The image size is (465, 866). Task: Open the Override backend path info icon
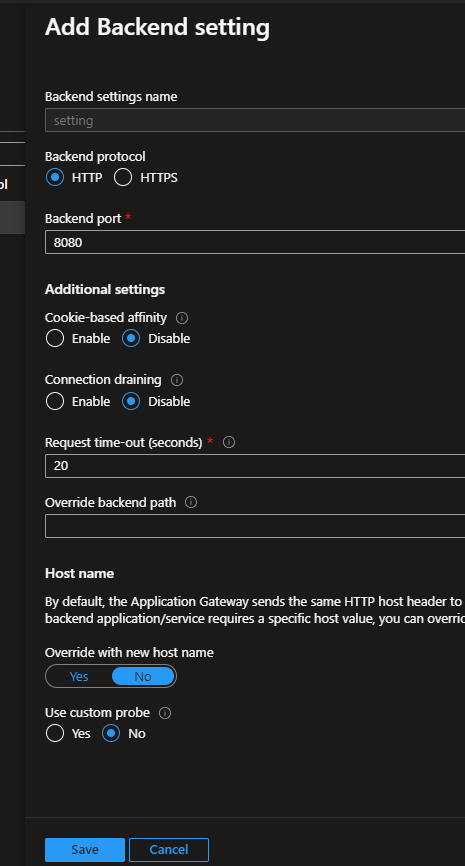191,503
